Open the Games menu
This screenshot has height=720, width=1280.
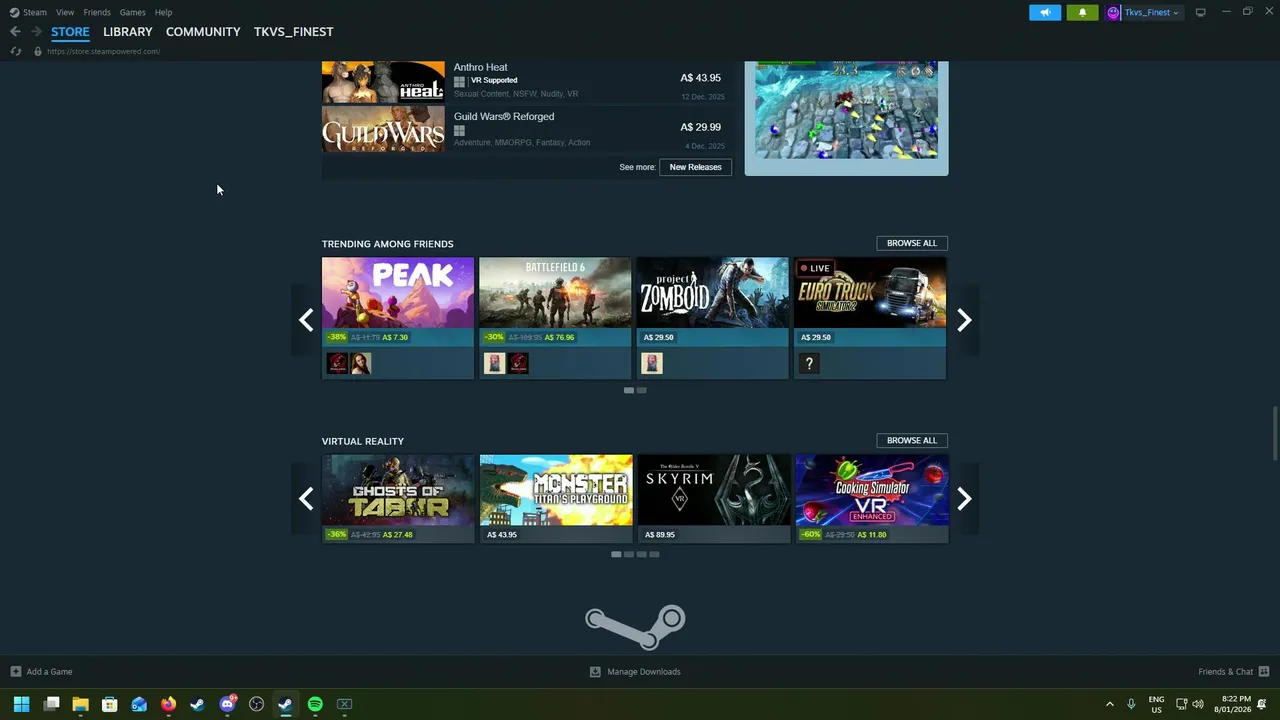[132, 12]
